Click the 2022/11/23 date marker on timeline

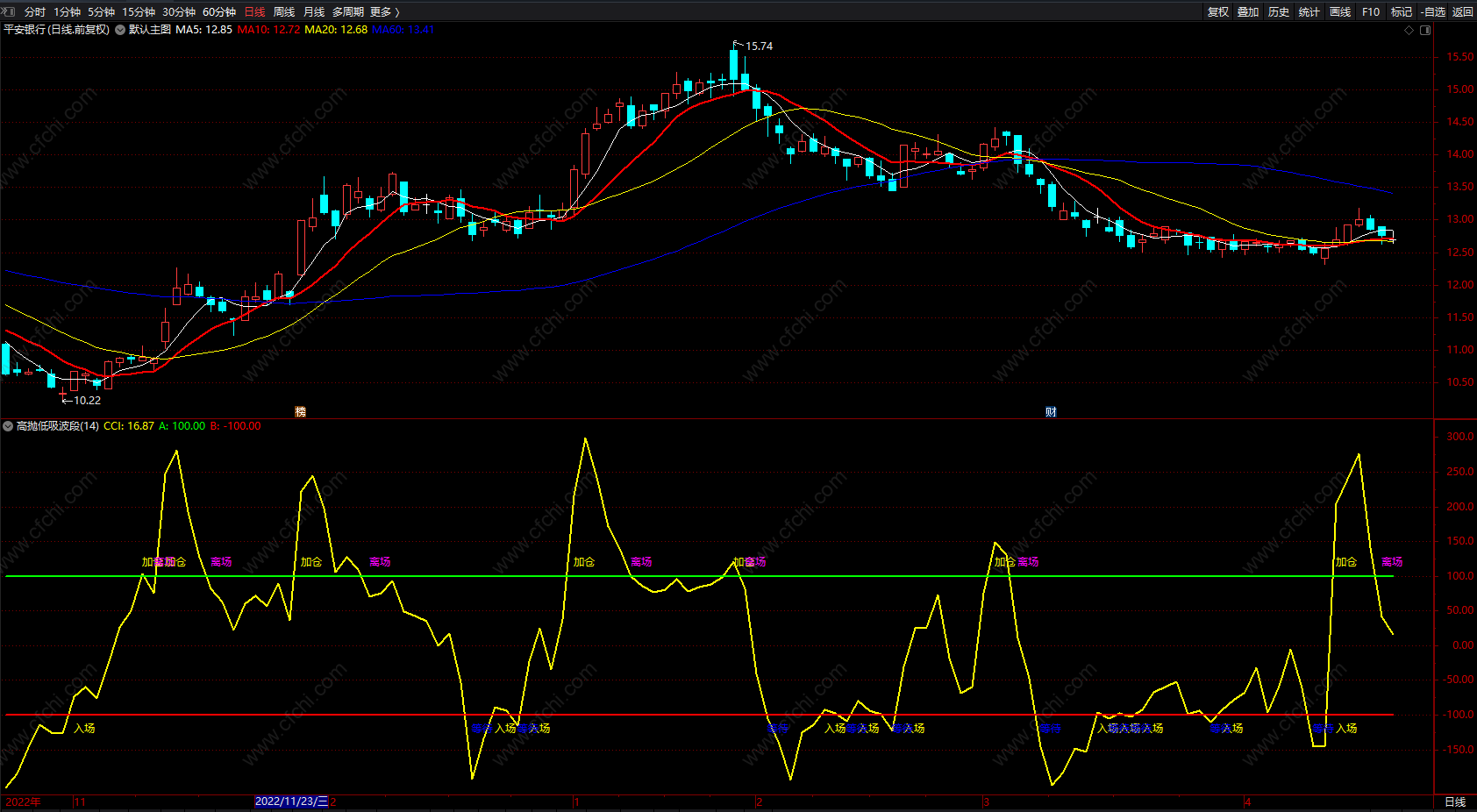pyautogui.click(x=291, y=801)
